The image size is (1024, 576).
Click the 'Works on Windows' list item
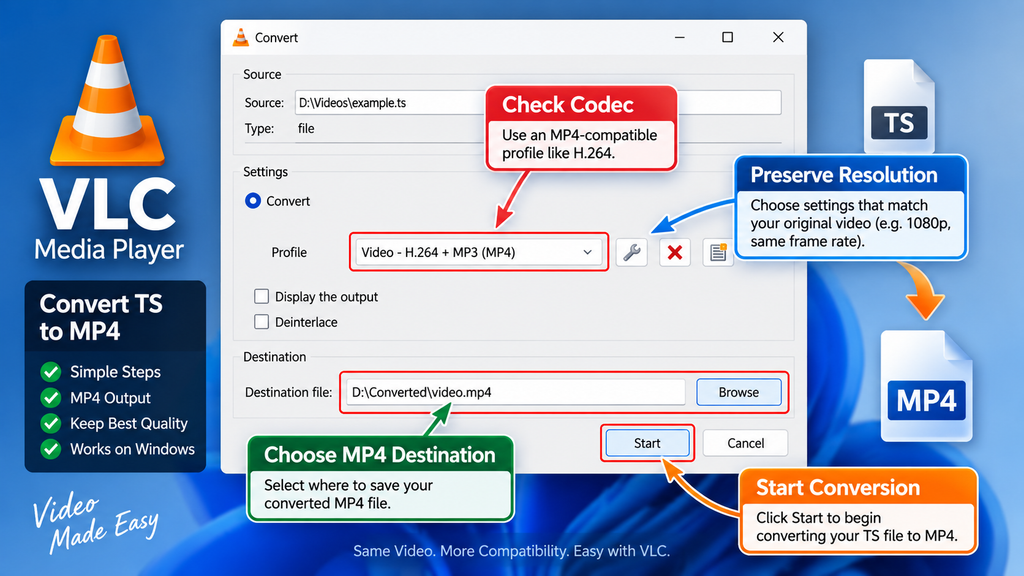pos(118,449)
